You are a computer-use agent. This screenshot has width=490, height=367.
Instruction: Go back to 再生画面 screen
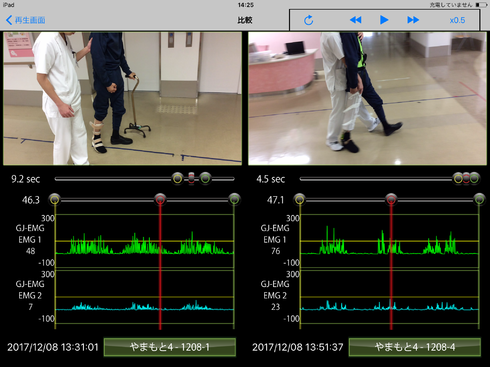[26, 20]
